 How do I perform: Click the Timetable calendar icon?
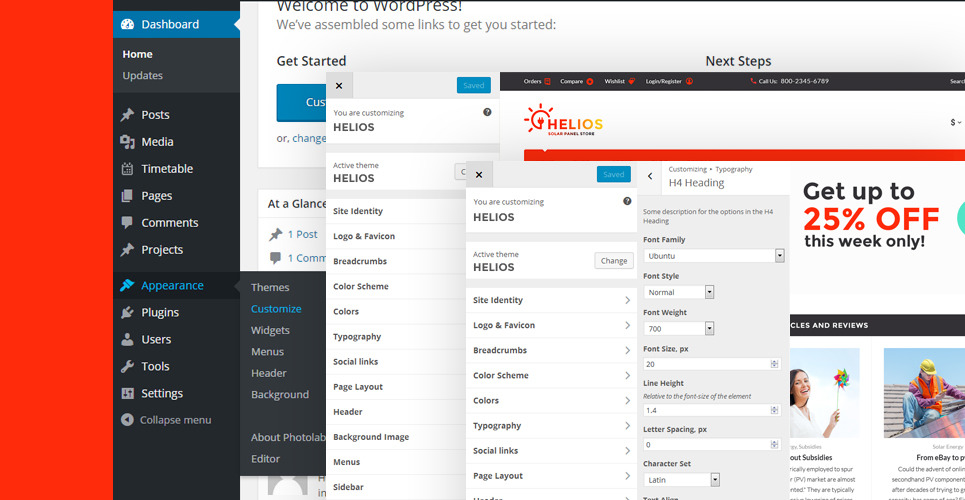[x=127, y=169]
